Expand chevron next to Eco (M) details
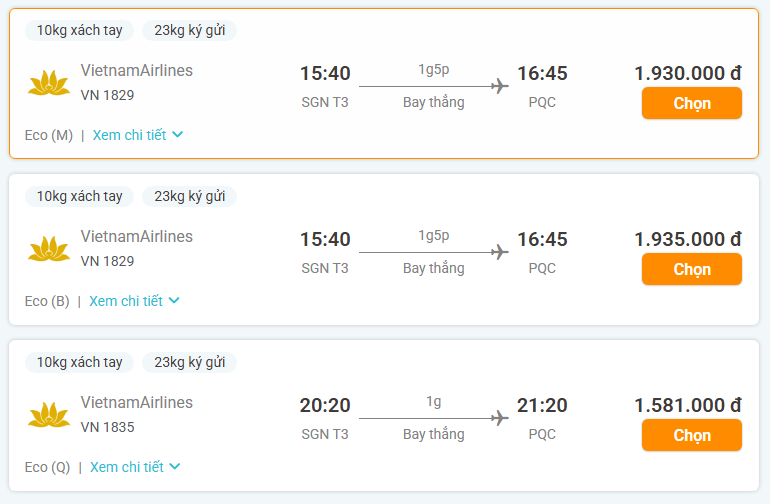Image resolution: width=770 pixels, height=504 pixels. (x=178, y=135)
